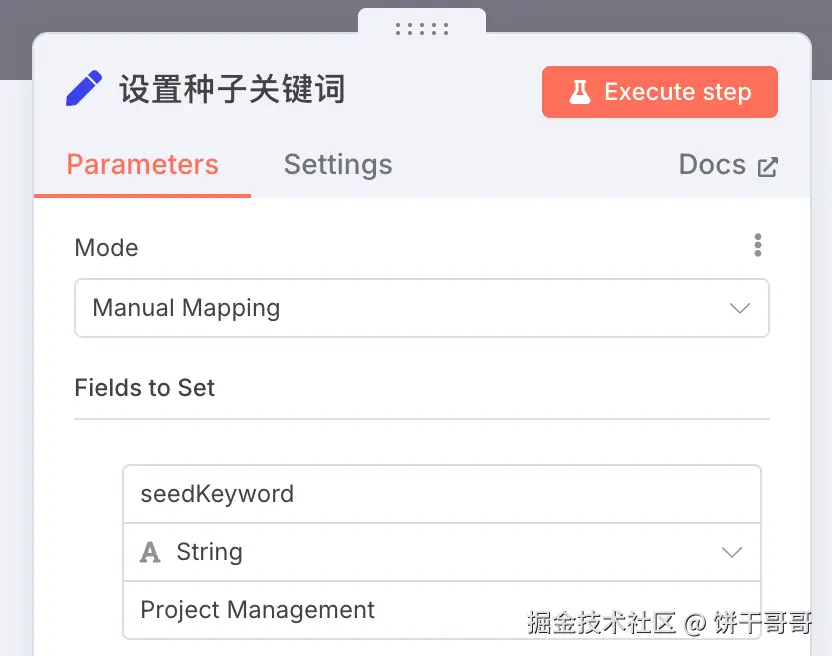The image size is (832, 656).
Task: Click the blue pencil node icon
Action: click(84, 88)
